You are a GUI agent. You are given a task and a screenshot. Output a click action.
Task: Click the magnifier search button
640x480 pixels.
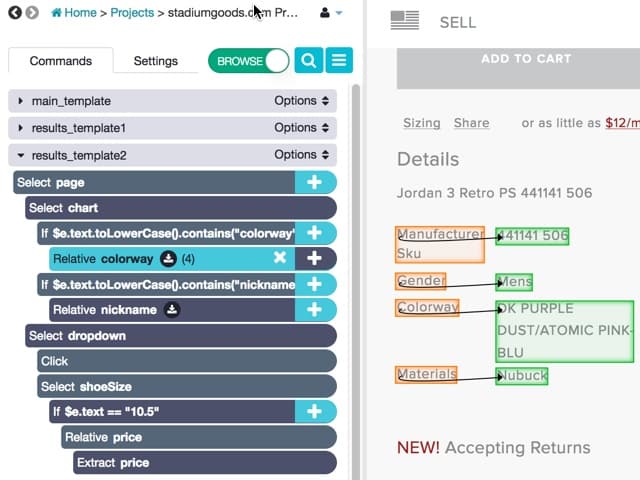click(x=309, y=60)
